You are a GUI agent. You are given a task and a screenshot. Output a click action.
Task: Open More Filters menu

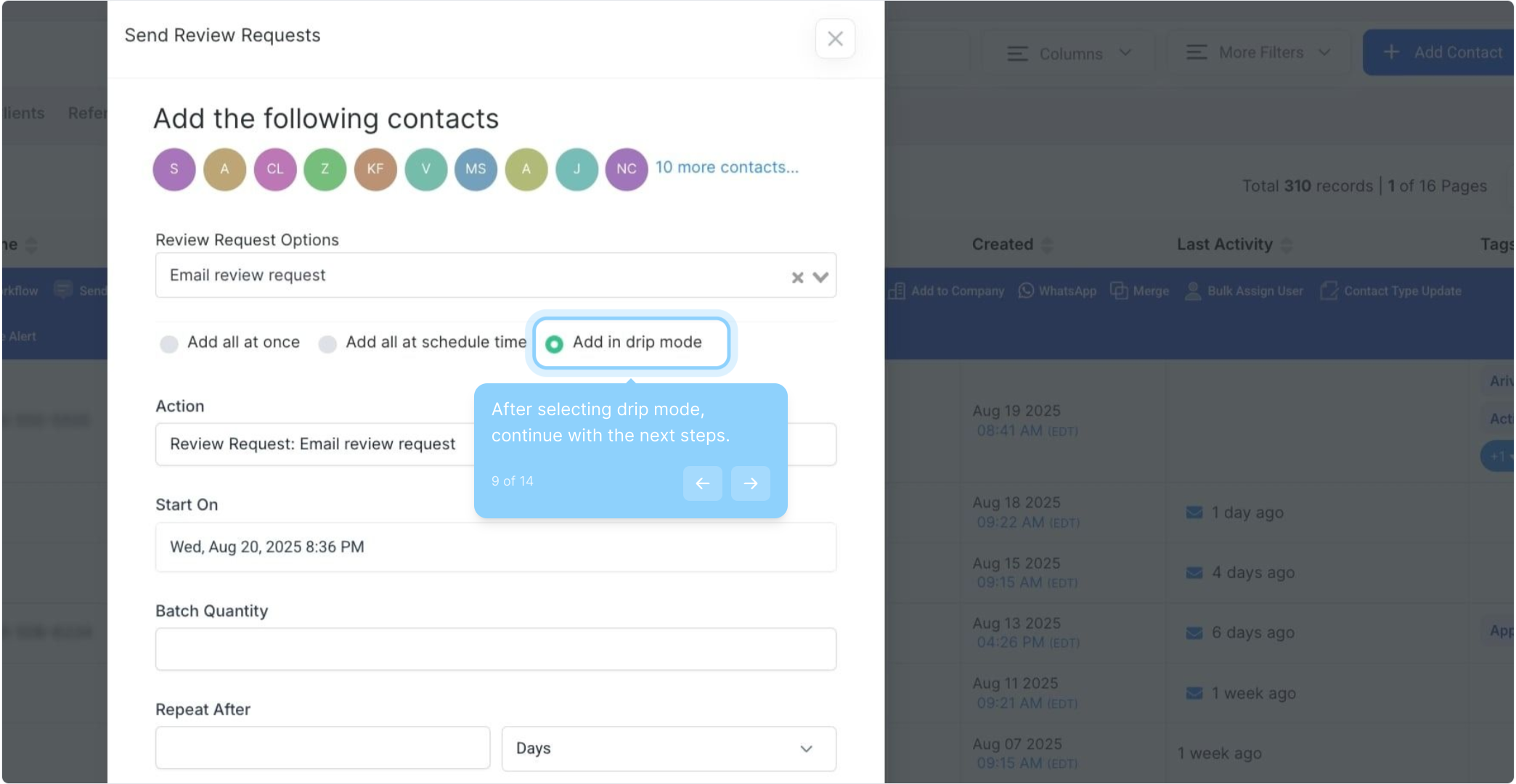[1259, 53]
